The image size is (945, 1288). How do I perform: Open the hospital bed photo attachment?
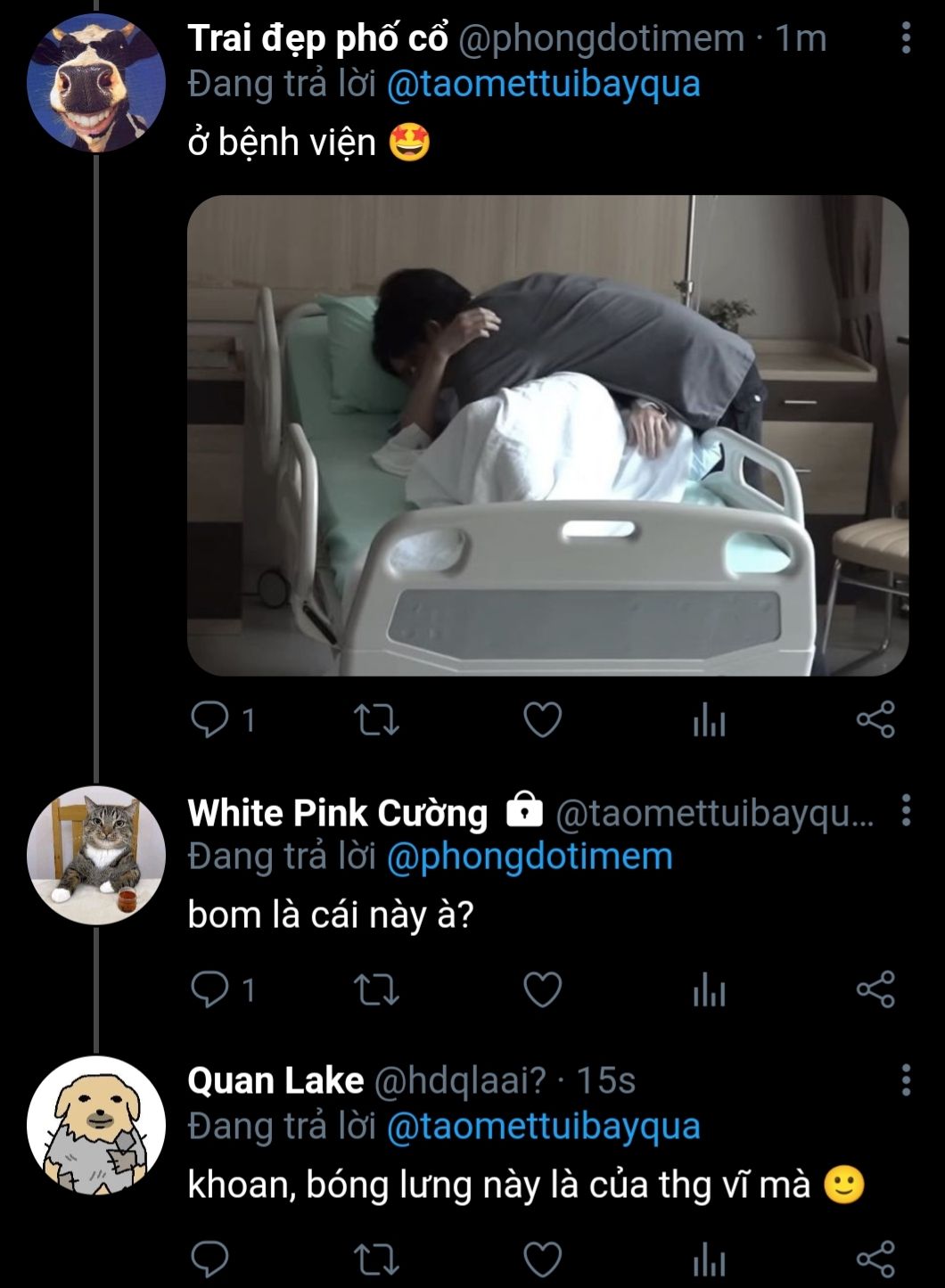(547, 435)
